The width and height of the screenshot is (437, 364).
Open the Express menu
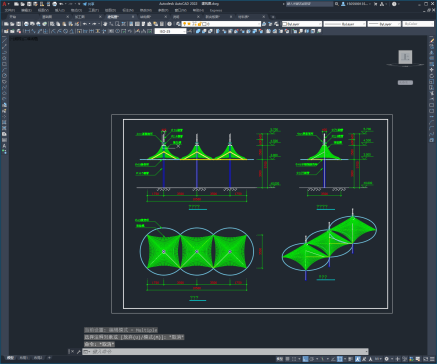click(216, 10)
